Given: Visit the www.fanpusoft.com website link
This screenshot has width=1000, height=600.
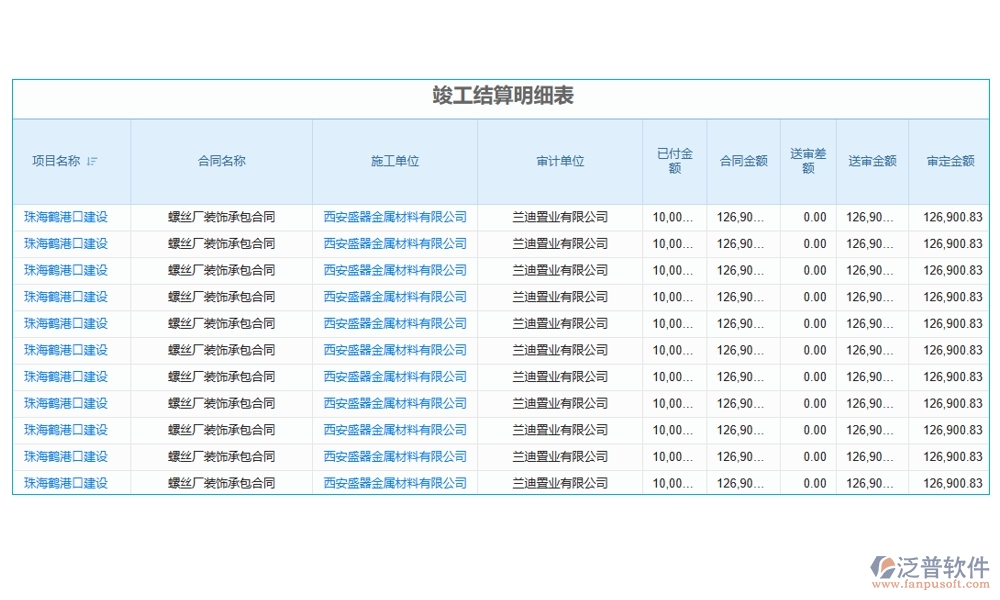Looking at the screenshot, I should click(x=930, y=582).
